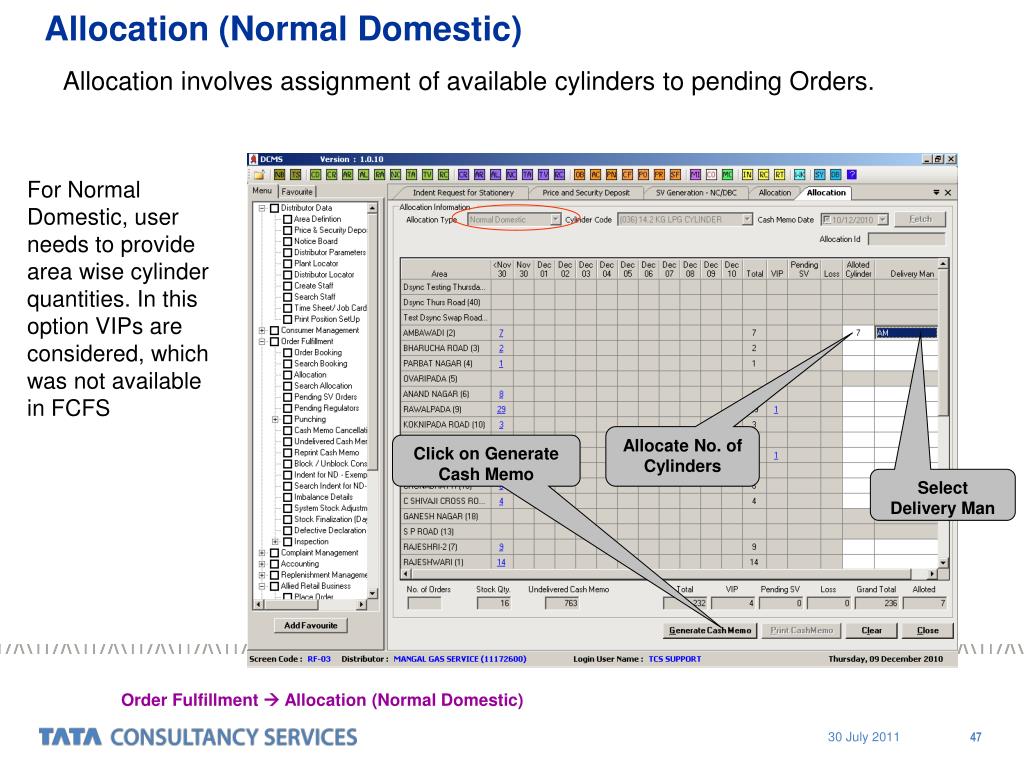Open the Cylinder Code dropdown
The height and width of the screenshot is (768, 1024).
pos(747,219)
